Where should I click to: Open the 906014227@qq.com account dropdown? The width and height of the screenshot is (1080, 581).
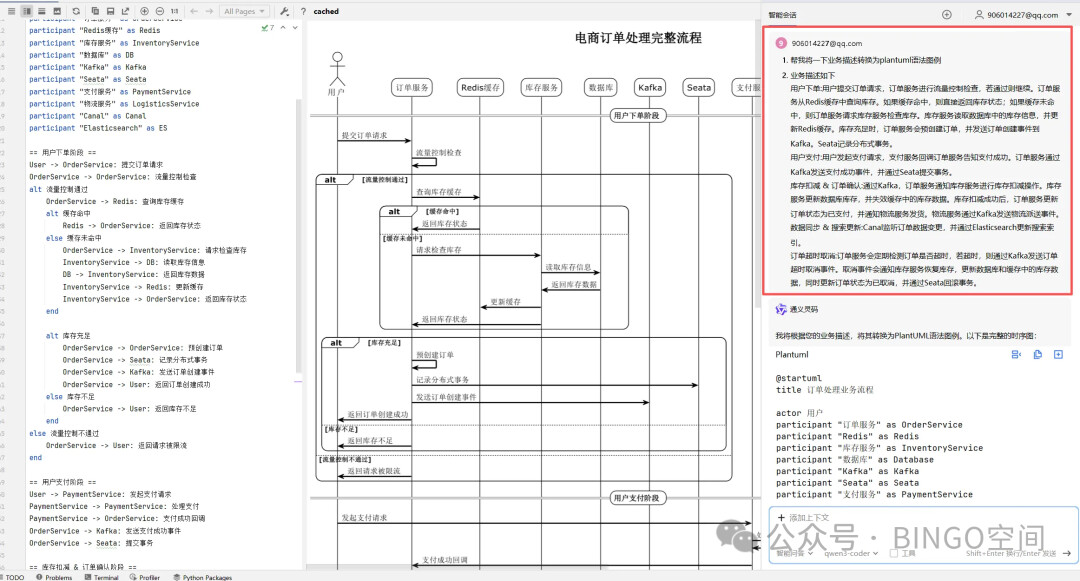tap(1022, 14)
